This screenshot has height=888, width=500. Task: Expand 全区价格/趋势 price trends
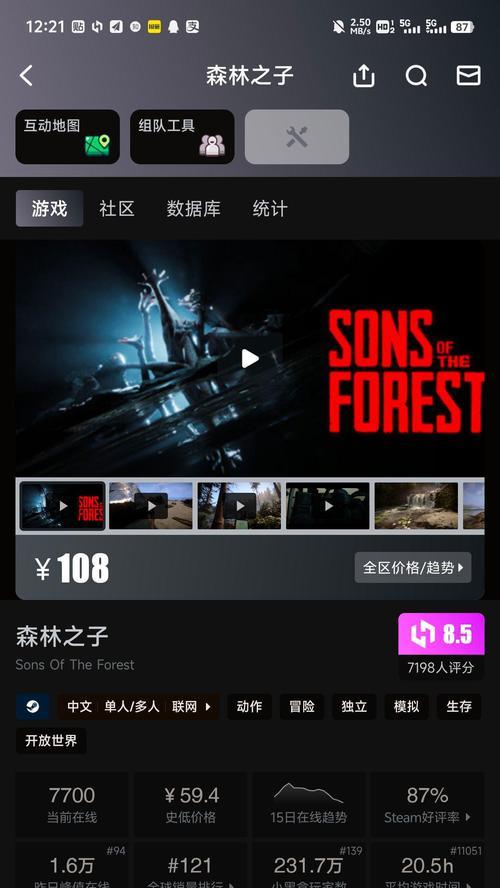coord(413,567)
